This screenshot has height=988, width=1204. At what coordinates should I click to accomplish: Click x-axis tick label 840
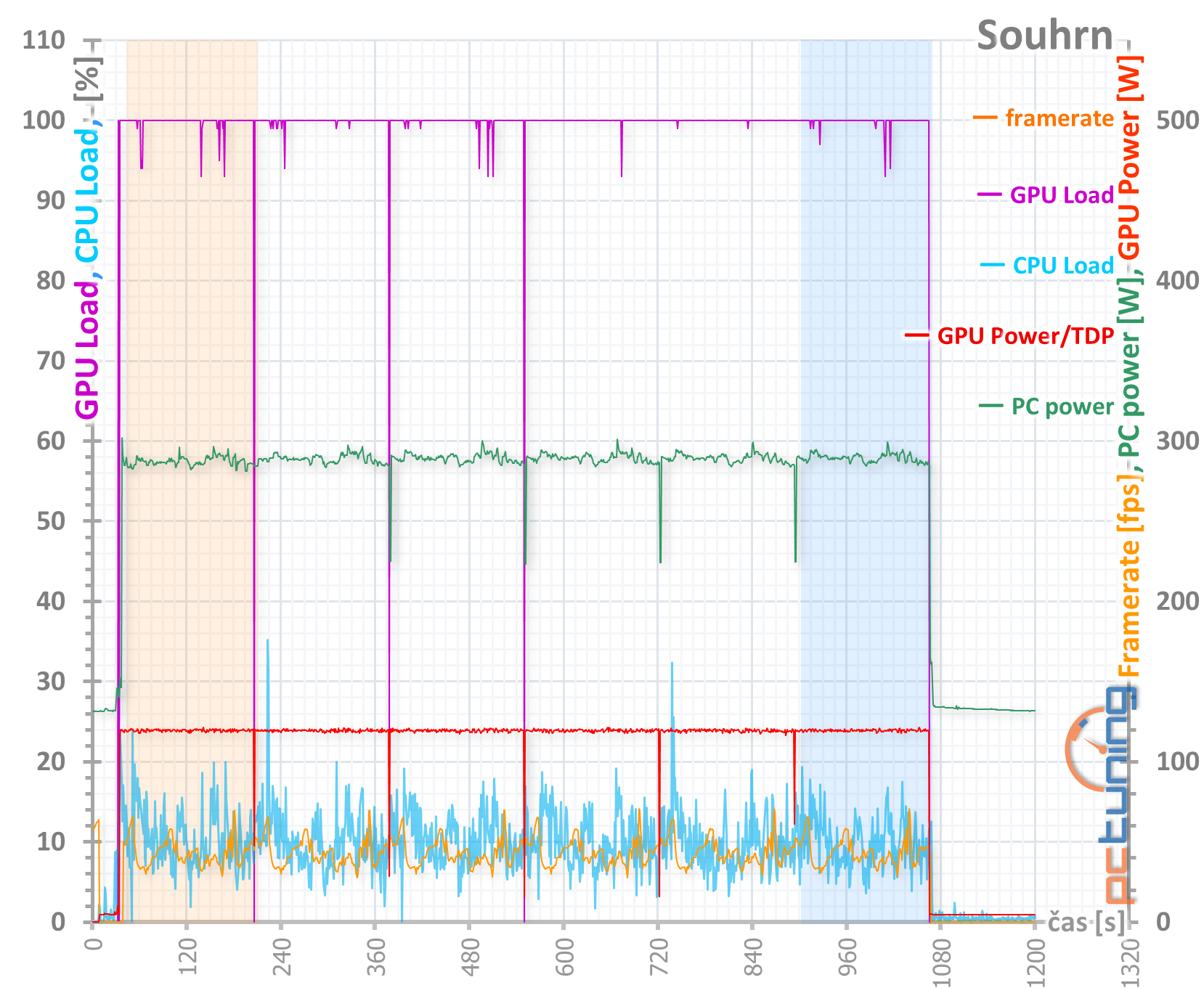(753, 959)
